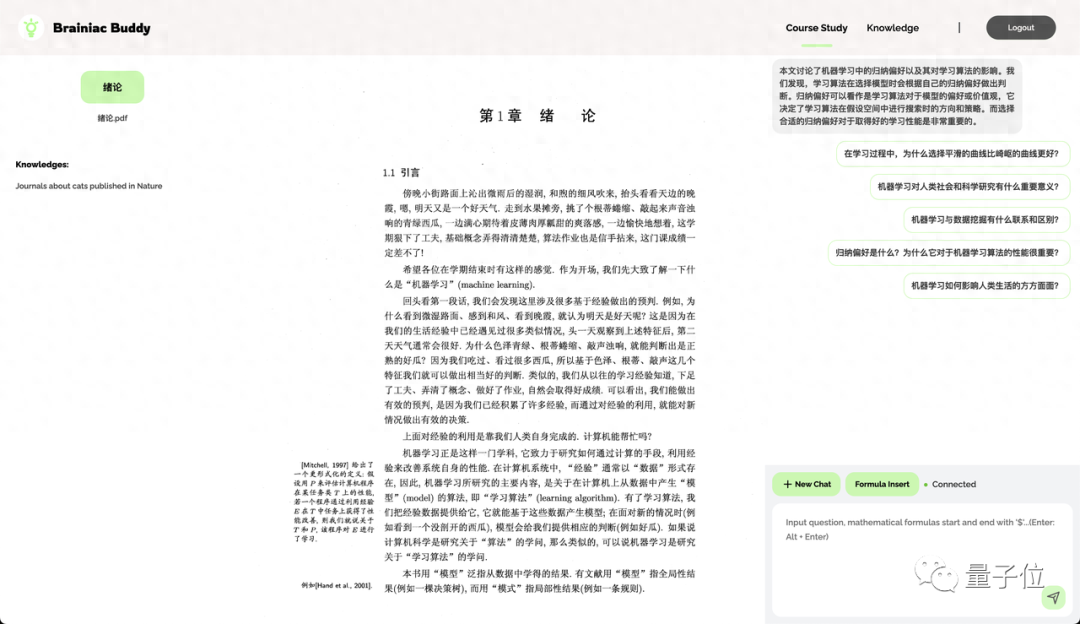Choose the question about 人类社会和科学研究 significance
The image size is (1080, 624).
coord(969,186)
